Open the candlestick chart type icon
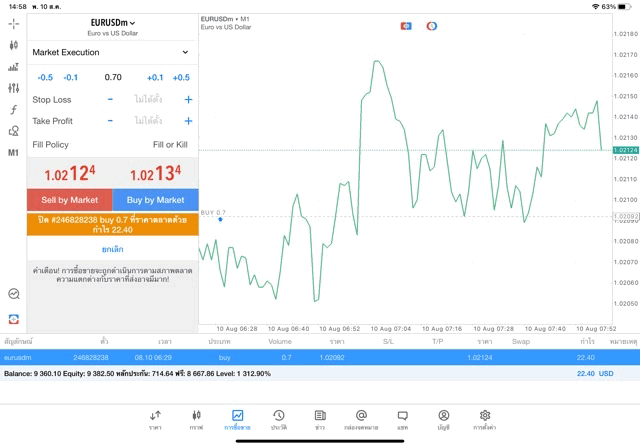The height and width of the screenshot is (447, 640). tap(13, 45)
